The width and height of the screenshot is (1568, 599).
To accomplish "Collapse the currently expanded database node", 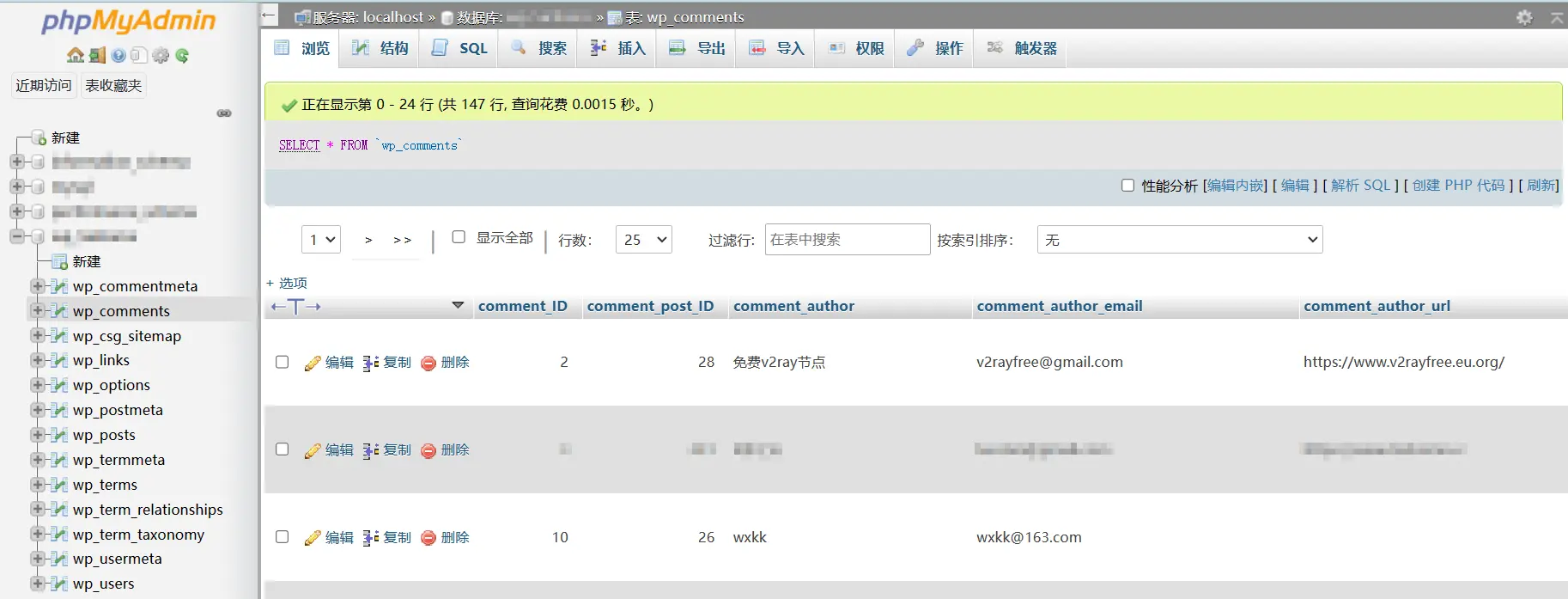I will pyautogui.click(x=16, y=236).
